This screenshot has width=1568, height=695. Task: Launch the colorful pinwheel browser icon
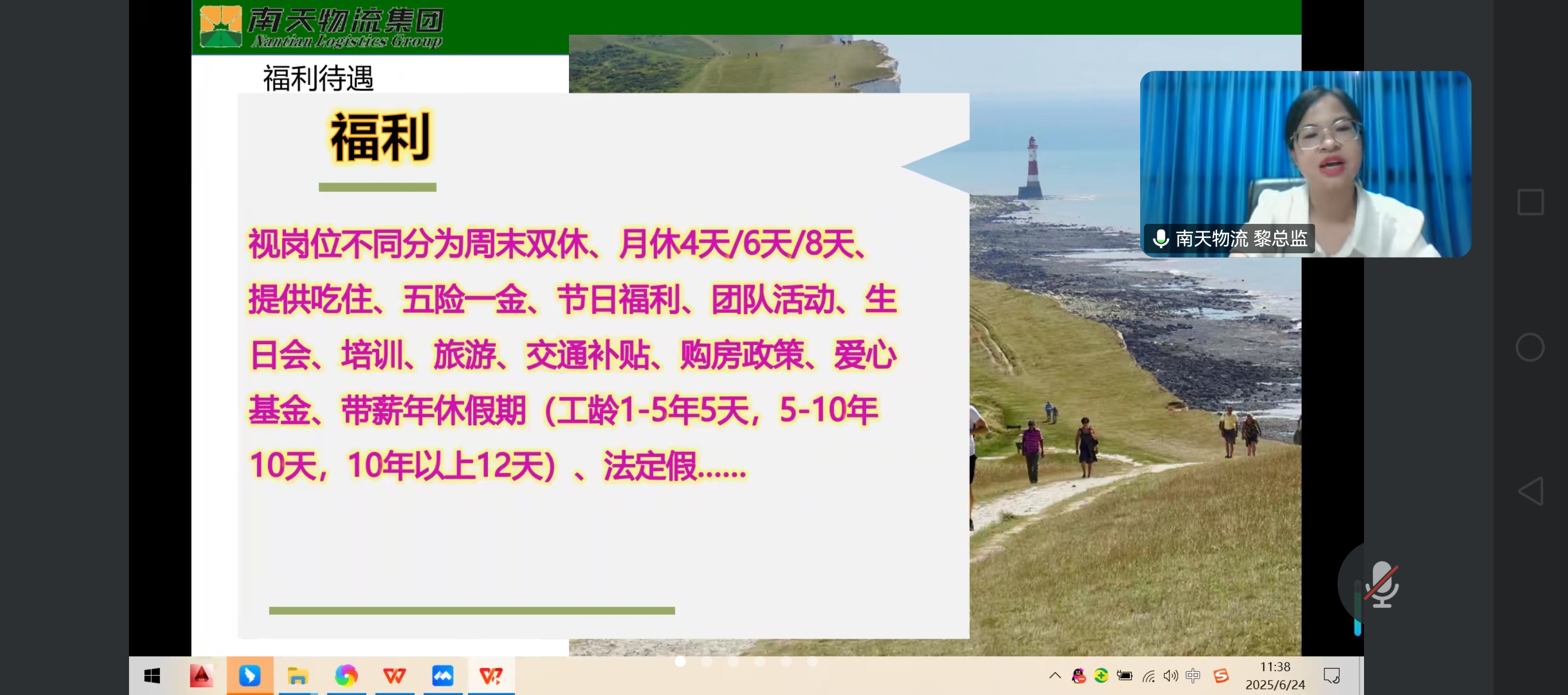coord(346,676)
